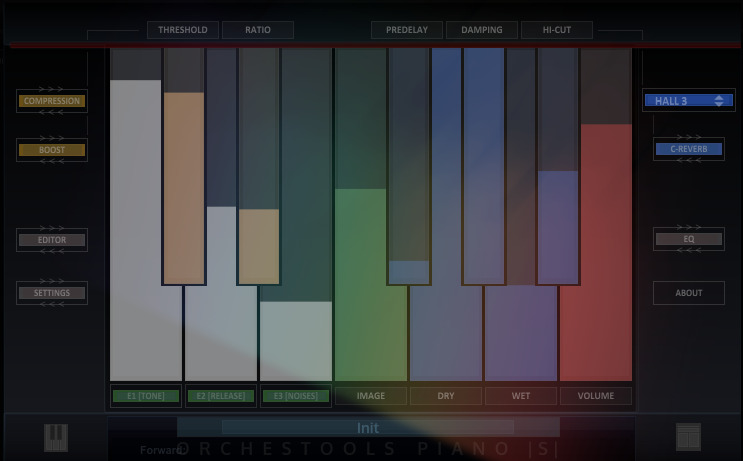Image resolution: width=743 pixels, height=461 pixels.
Task: Select the RATIO parameter label
Action: [258, 30]
